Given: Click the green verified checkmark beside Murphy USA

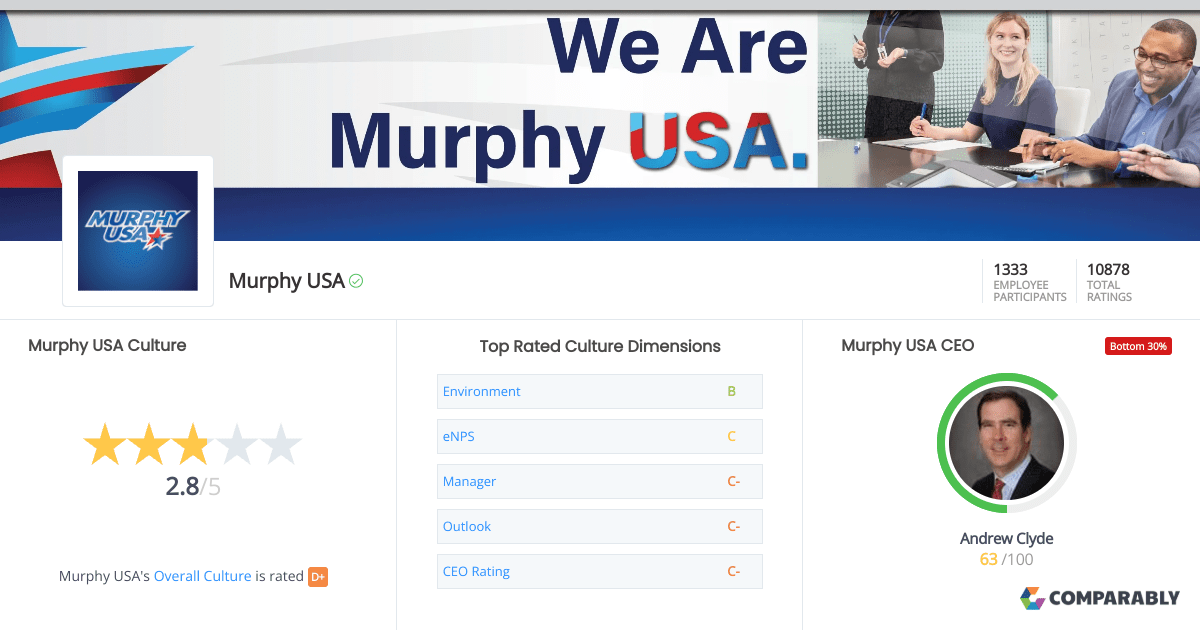Looking at the screenshot, I should (x=355, y=281).
